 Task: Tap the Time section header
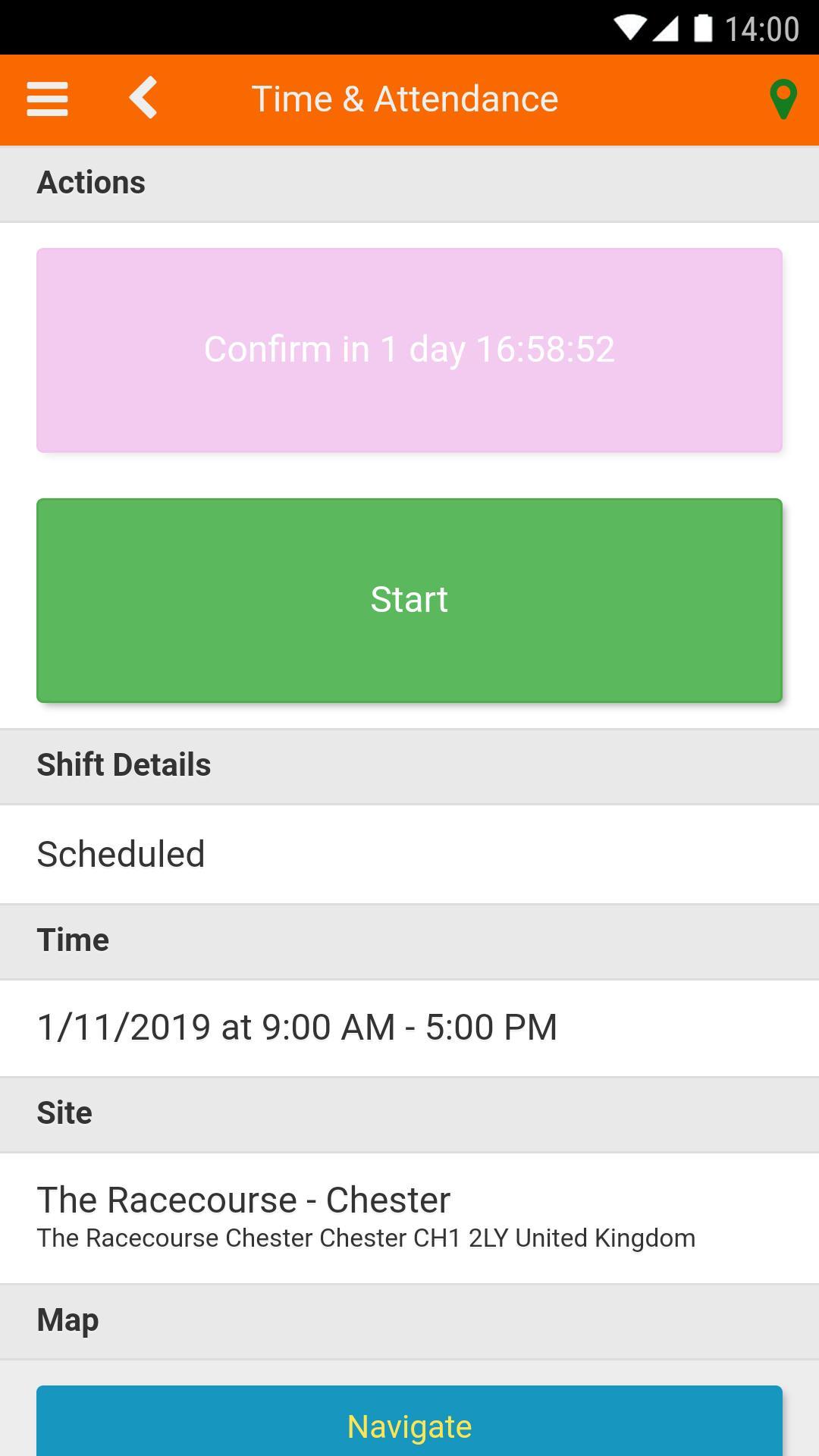coord(73,940)
